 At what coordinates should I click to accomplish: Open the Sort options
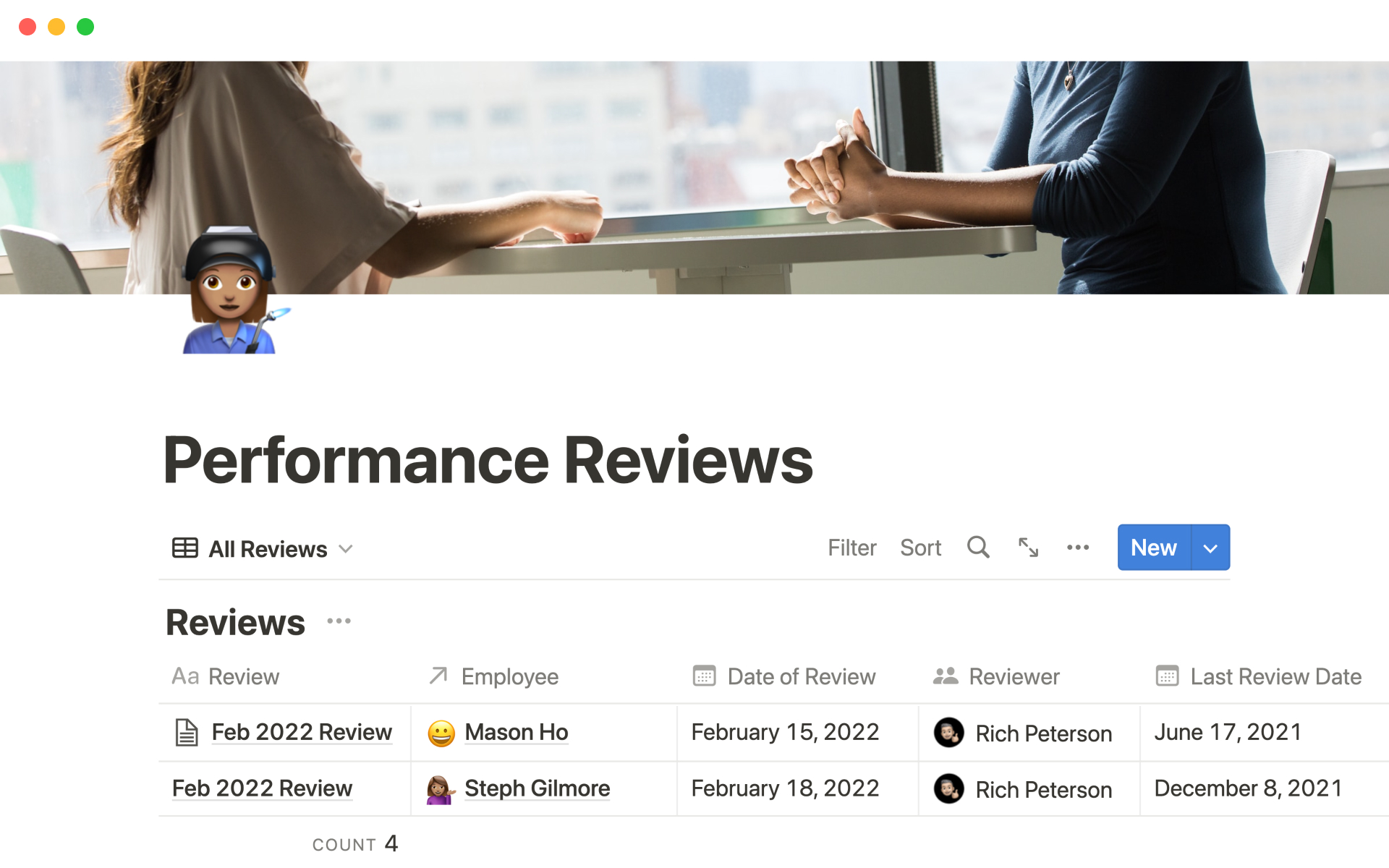(920, 548)
